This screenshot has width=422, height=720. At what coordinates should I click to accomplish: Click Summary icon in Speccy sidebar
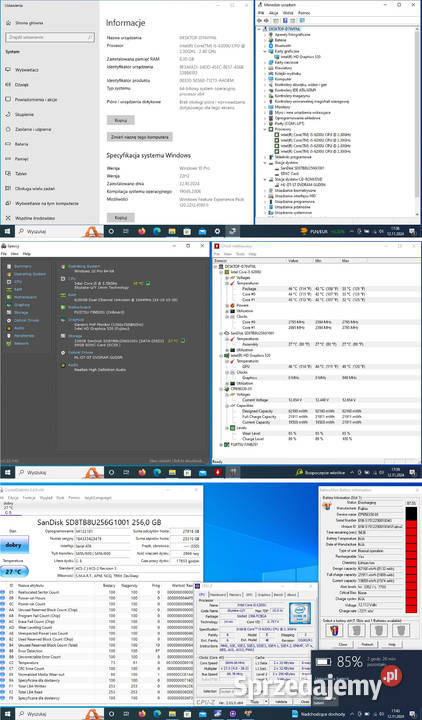(9, 266)
